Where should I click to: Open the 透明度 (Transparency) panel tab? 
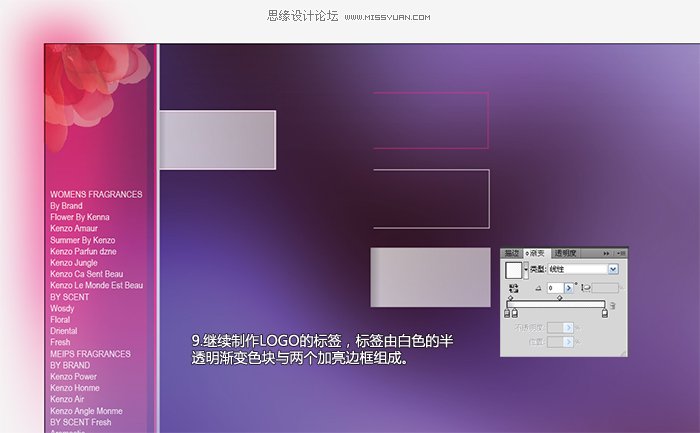point(565,253)
